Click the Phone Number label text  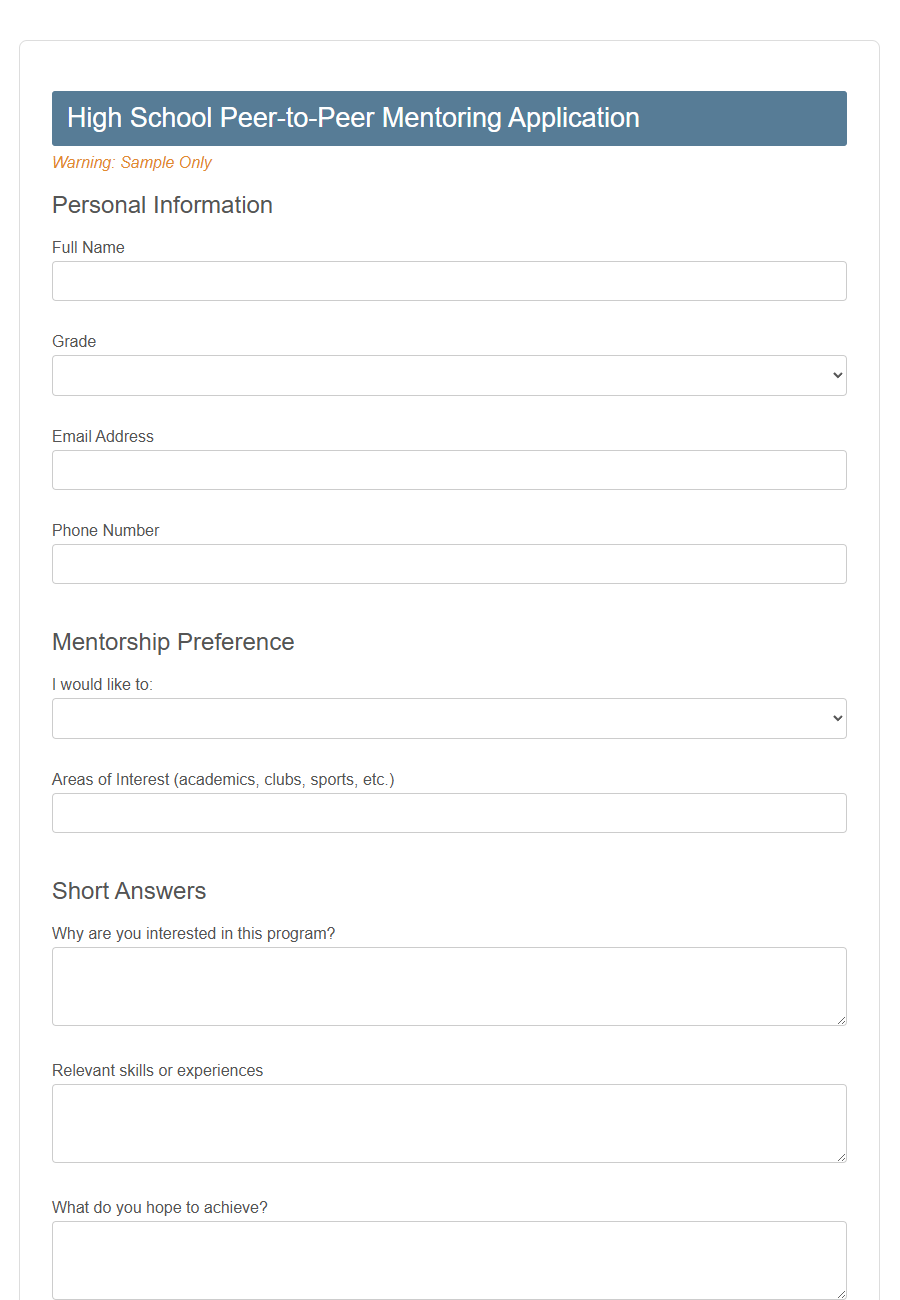point(105,530)
